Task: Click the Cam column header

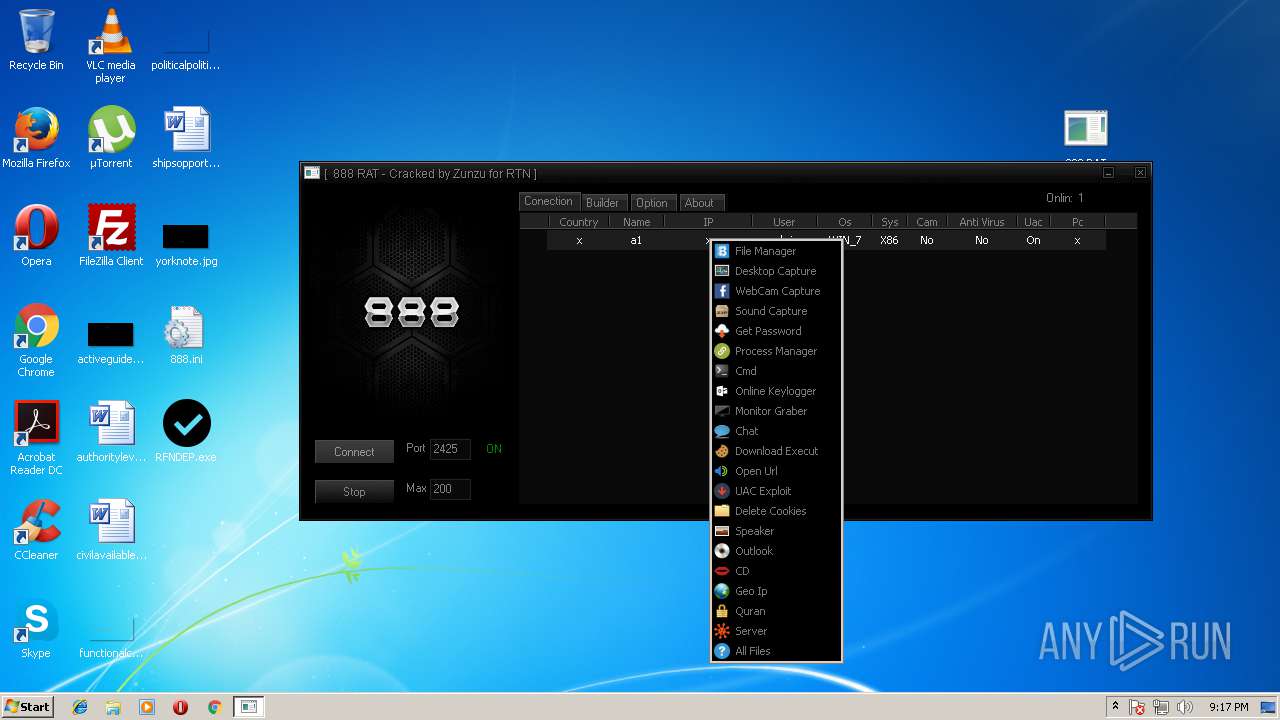Action: coord(927,222)
